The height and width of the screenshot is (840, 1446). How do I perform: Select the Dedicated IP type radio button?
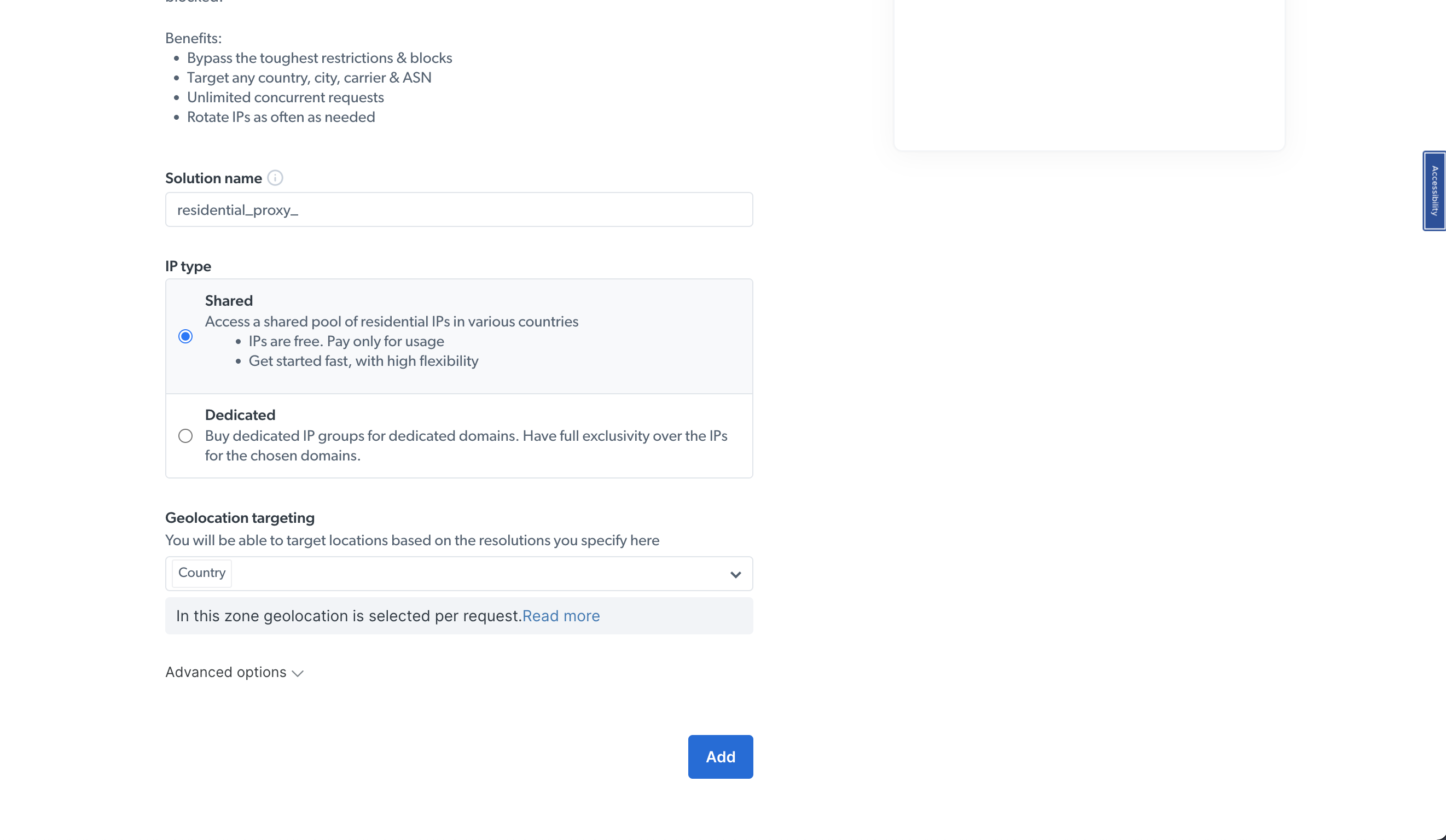tap(185, 436)
